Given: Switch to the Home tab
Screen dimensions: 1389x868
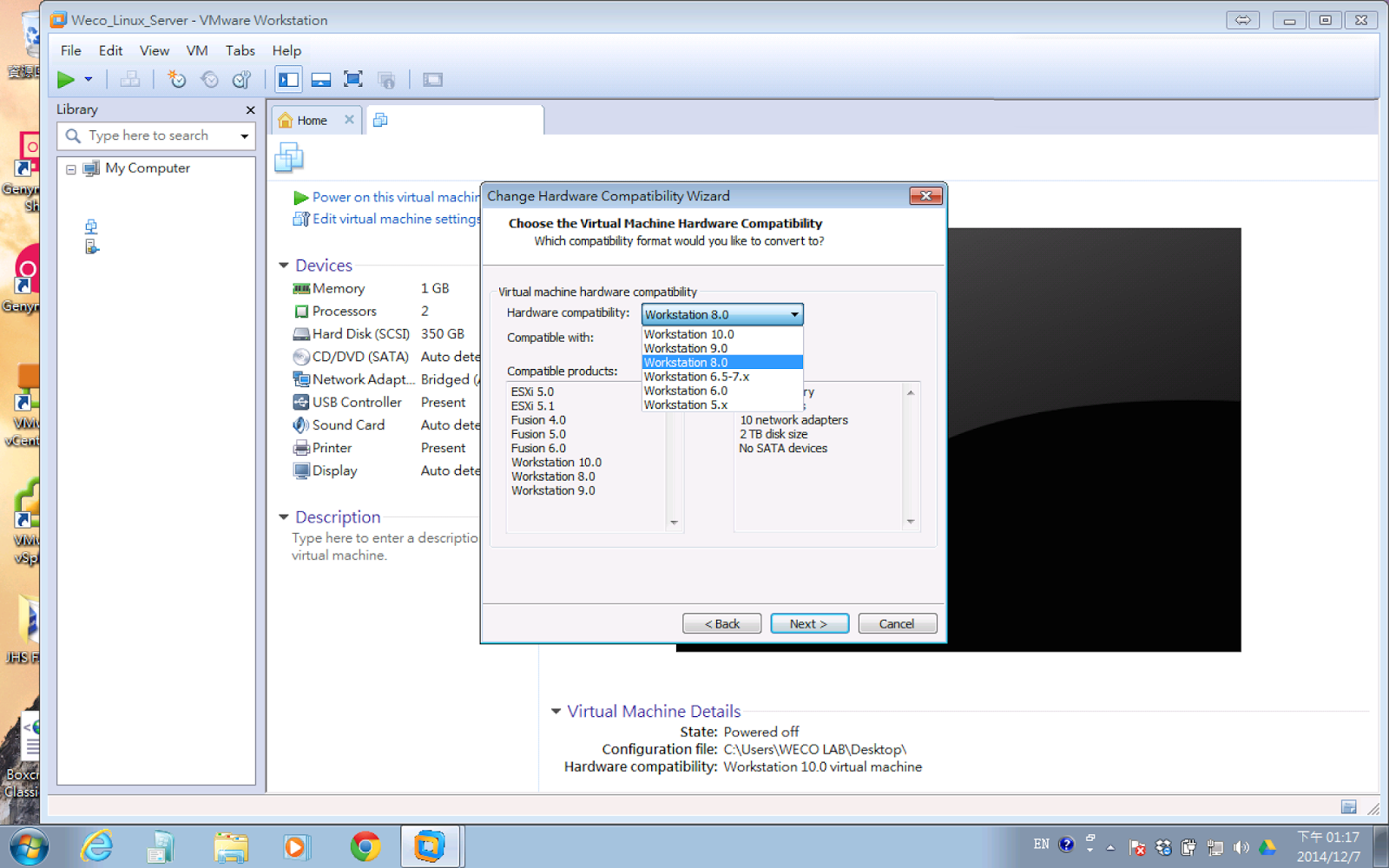Looking at the screenshot, I should click(x=312, y=121).
